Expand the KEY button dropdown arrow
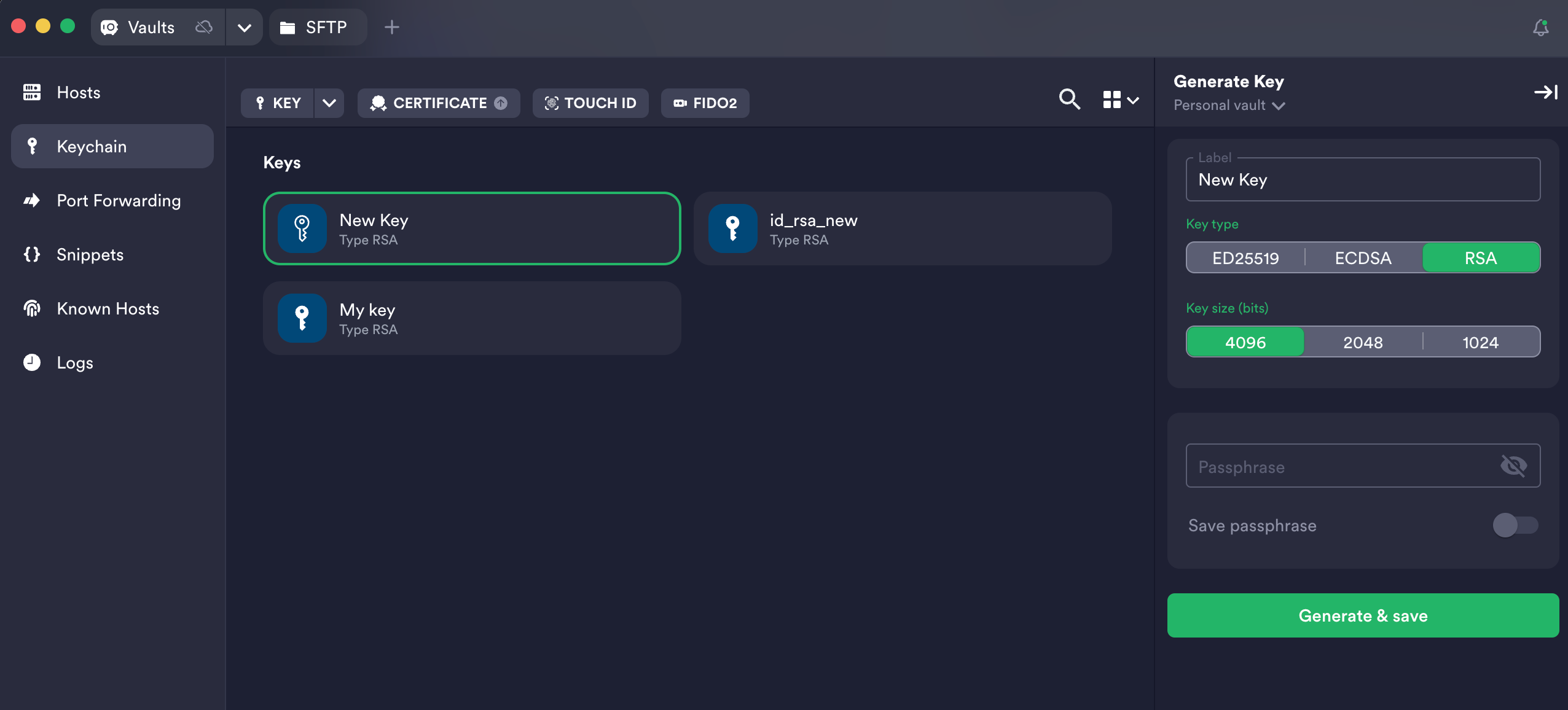 tap(329, 103)
